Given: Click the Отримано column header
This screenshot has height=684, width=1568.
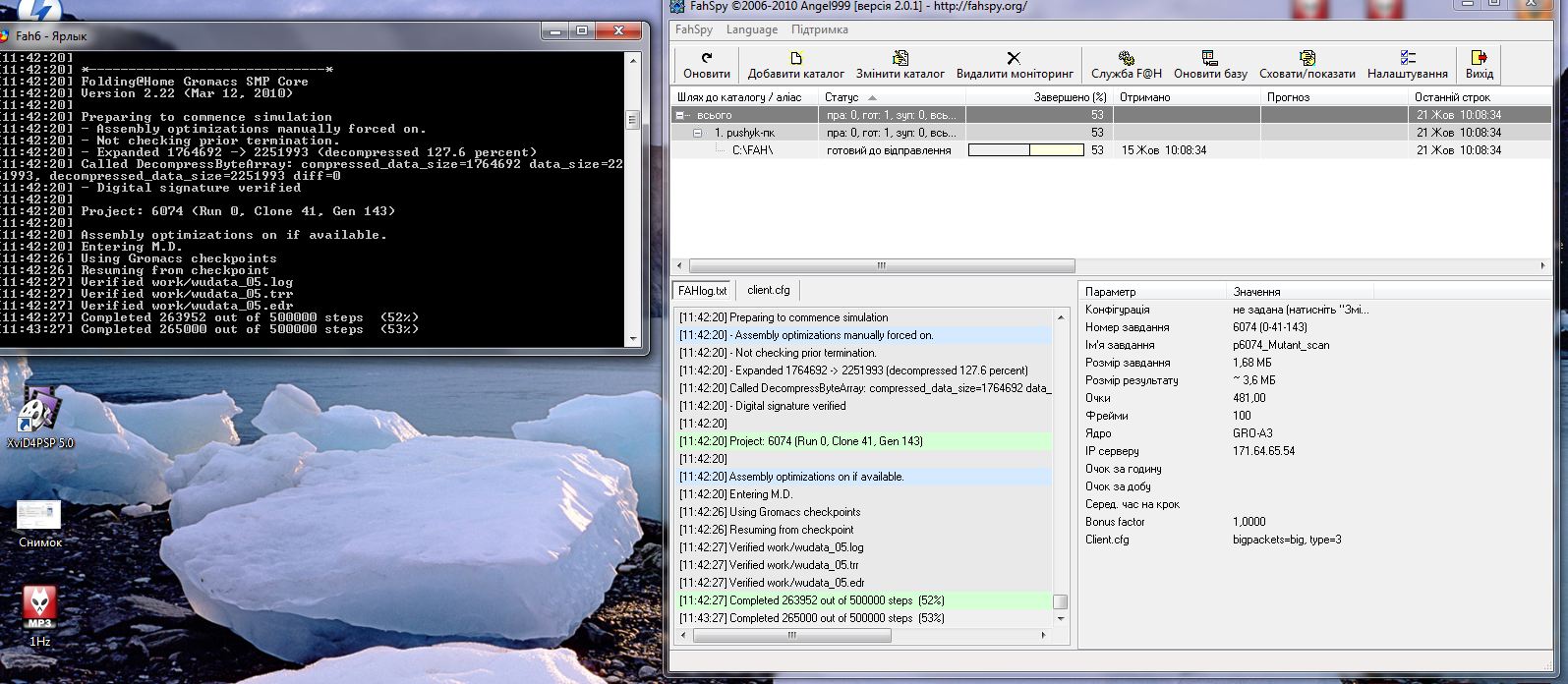Looking at the screenshot, I should (1187, 97).
